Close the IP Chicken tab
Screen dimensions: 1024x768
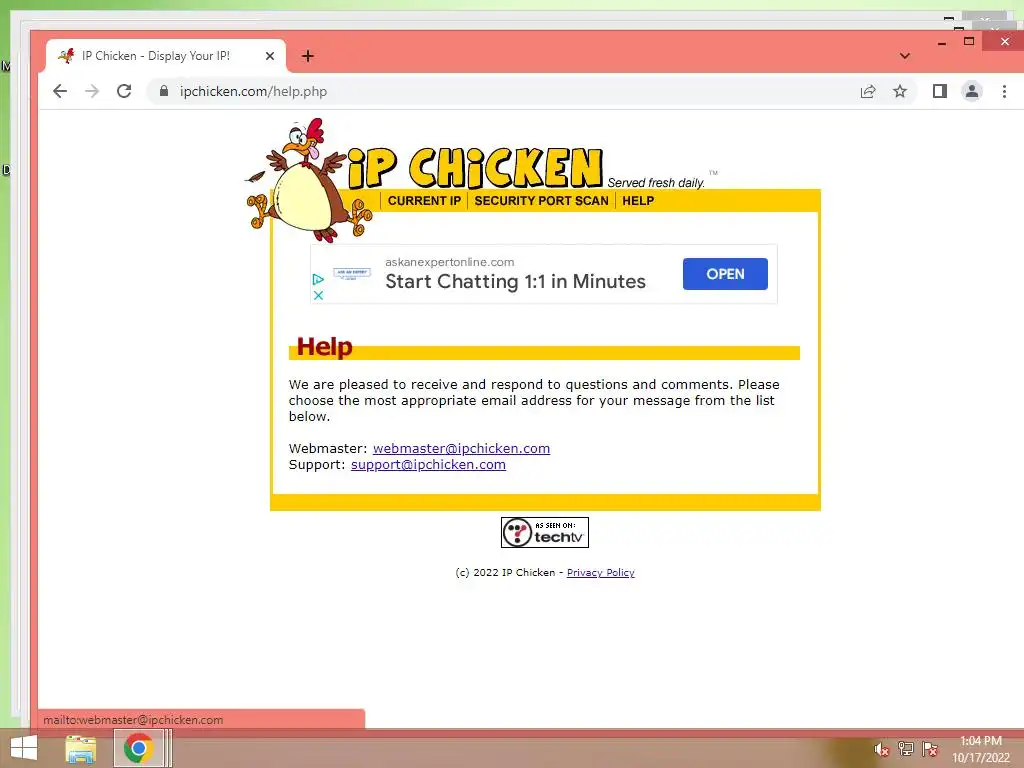pyautogui.click(x=270, y=56)
